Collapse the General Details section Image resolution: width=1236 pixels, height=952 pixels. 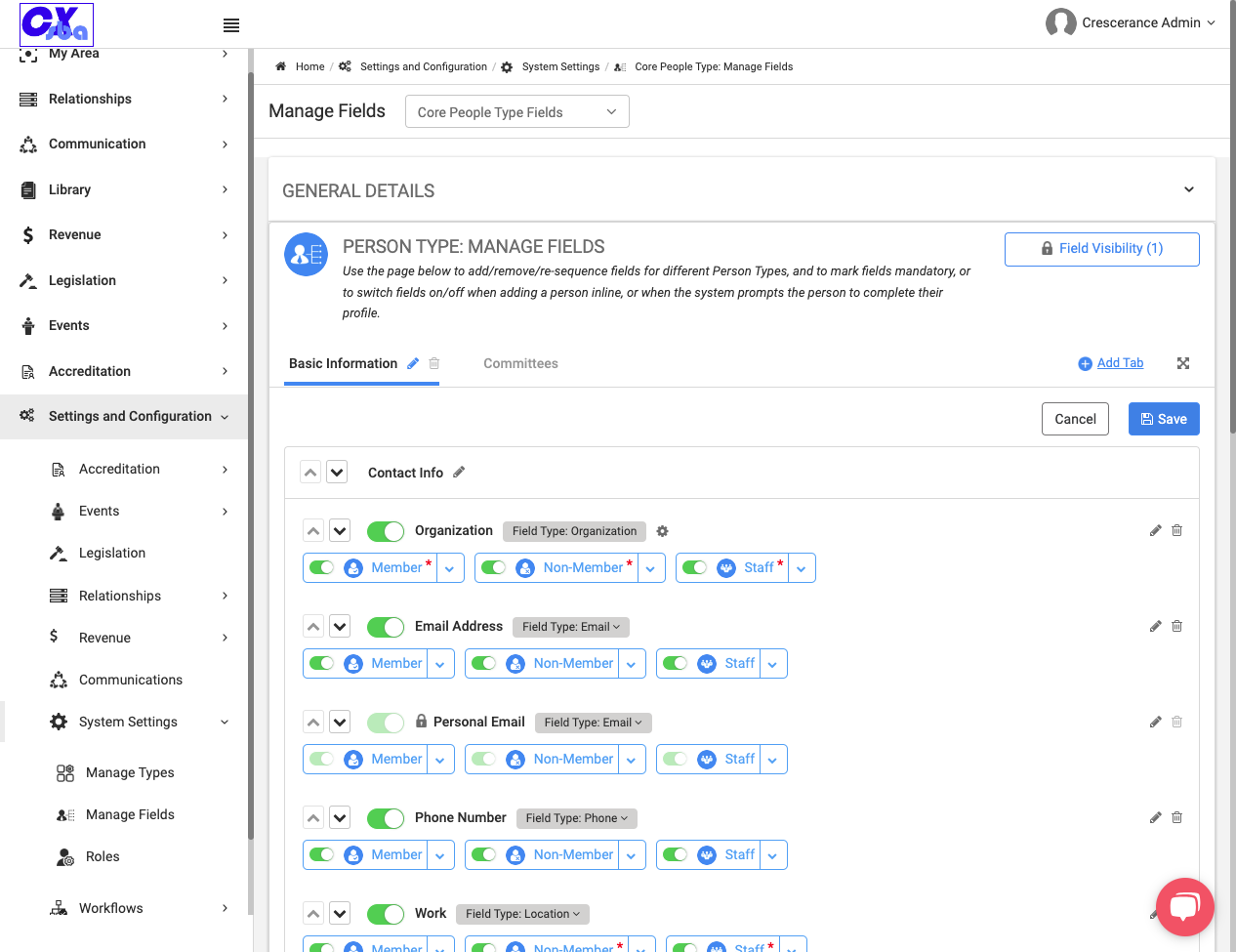[x=1189, y=189]
